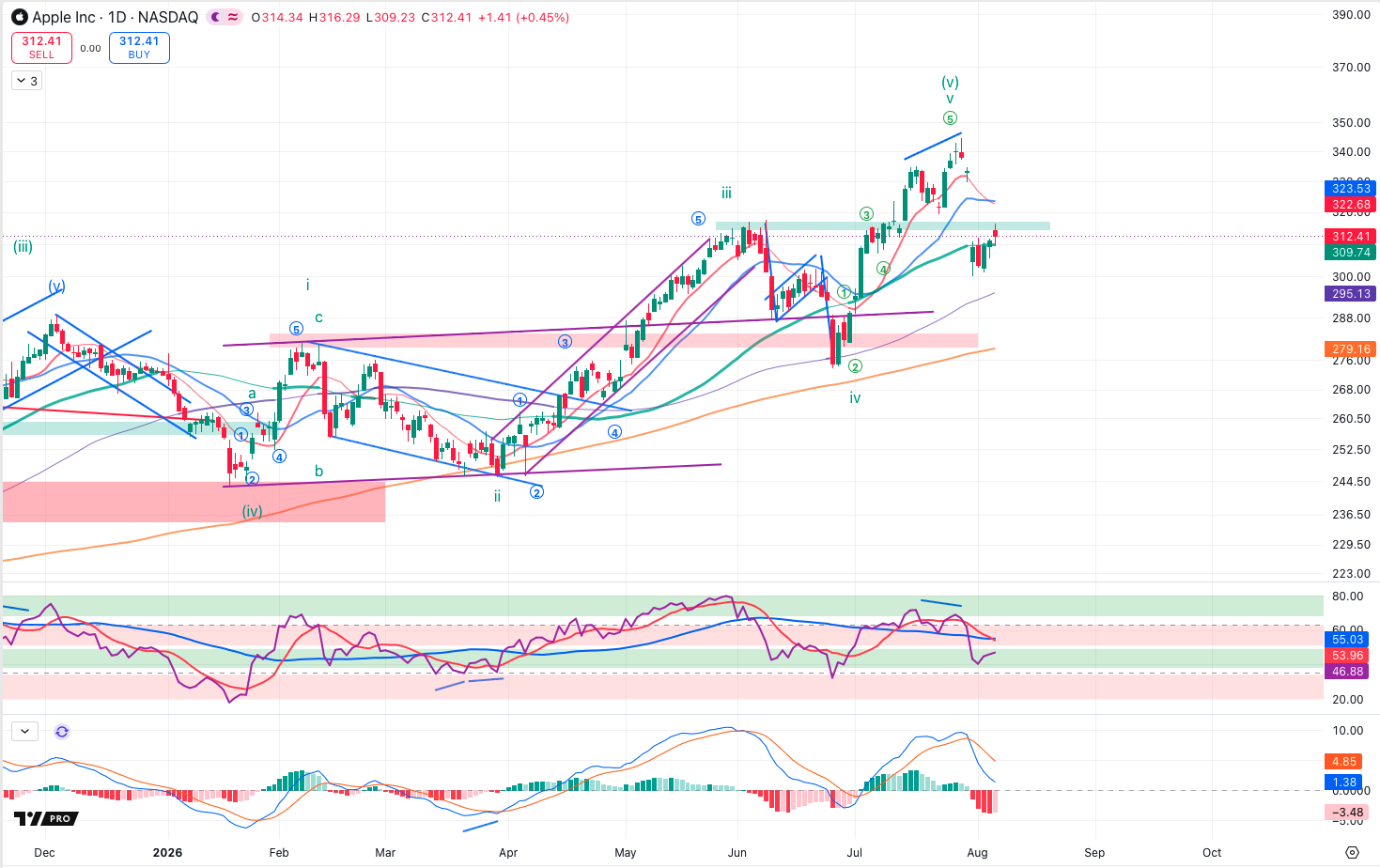Collapse the indicator legend showing 3
Image resolution: width=1380 pixels, height=868 pixels.
click(x=26, y=81)
